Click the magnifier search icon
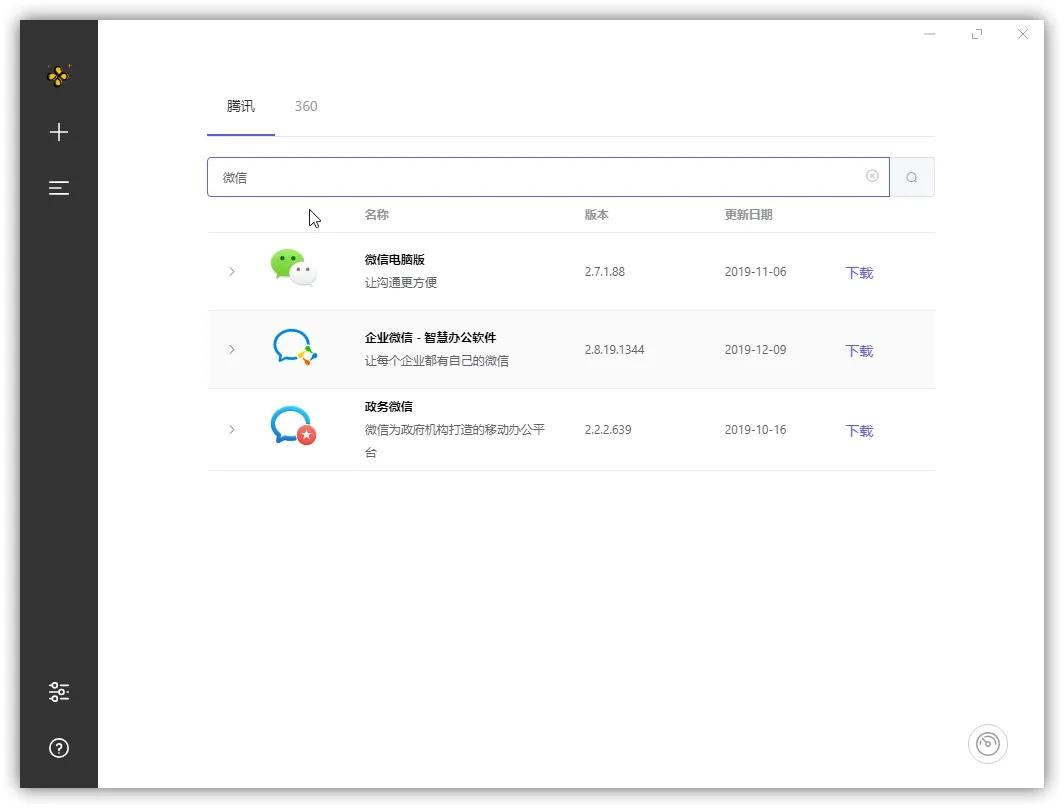Viewport: 1064px width, 808px height. [911, 176]
